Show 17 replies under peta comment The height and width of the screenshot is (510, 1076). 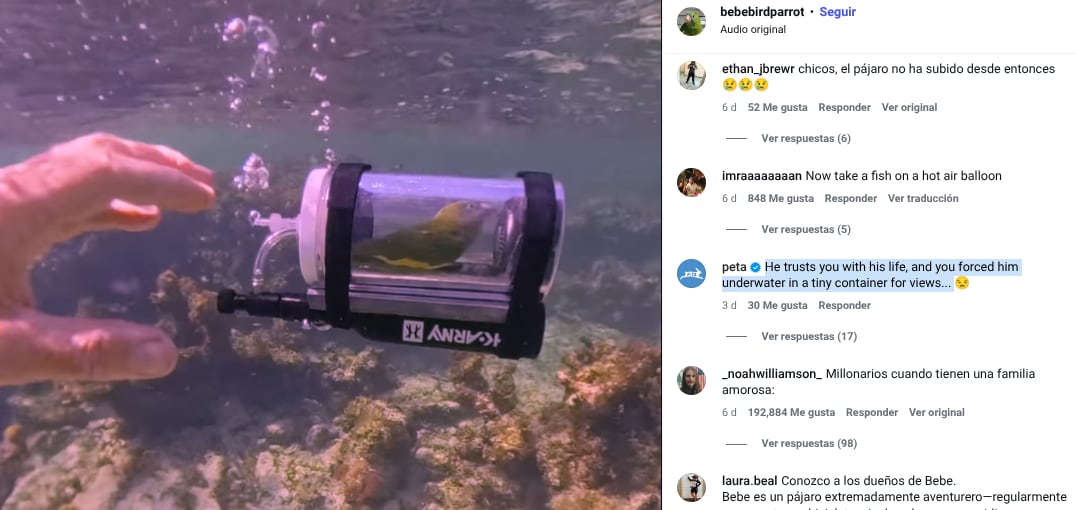click(809, 336)
